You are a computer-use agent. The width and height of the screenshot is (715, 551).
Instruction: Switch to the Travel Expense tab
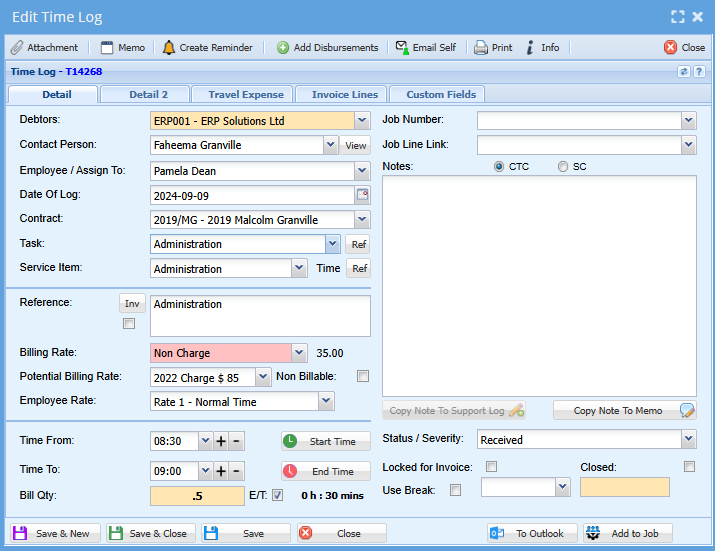(x=244, y=94)
